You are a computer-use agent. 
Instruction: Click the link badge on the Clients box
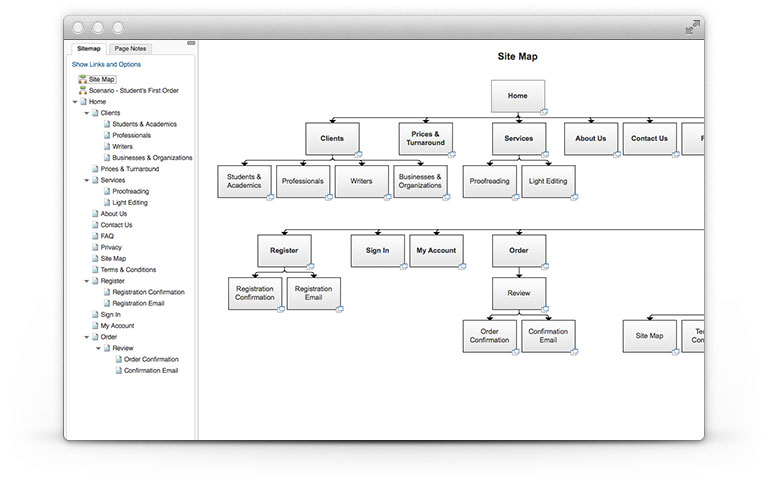coord(359,154)
